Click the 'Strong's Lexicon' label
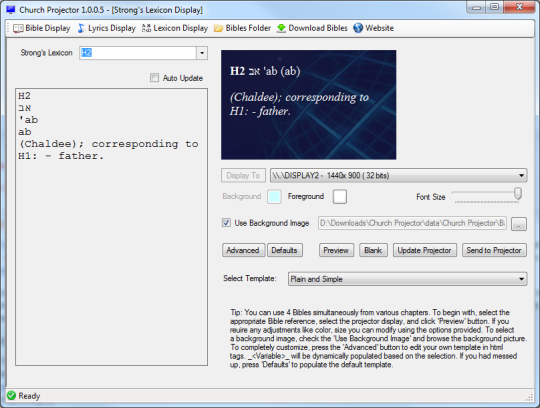Viewport: 540px width, 408px height. 46,53
